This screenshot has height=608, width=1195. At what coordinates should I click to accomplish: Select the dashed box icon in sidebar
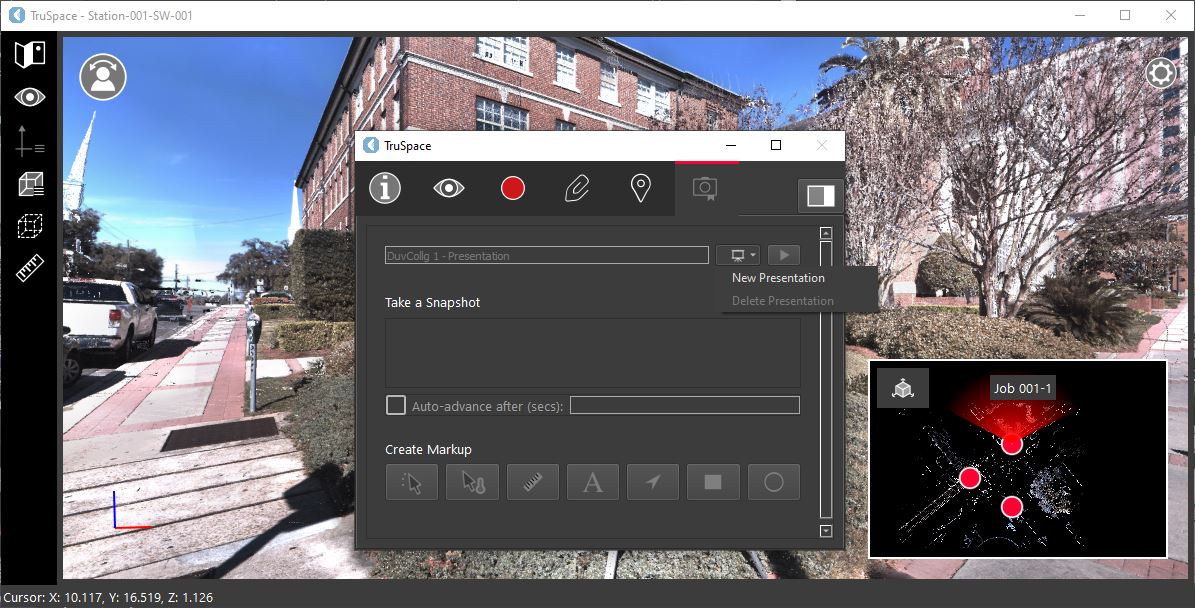pos(30,226)
